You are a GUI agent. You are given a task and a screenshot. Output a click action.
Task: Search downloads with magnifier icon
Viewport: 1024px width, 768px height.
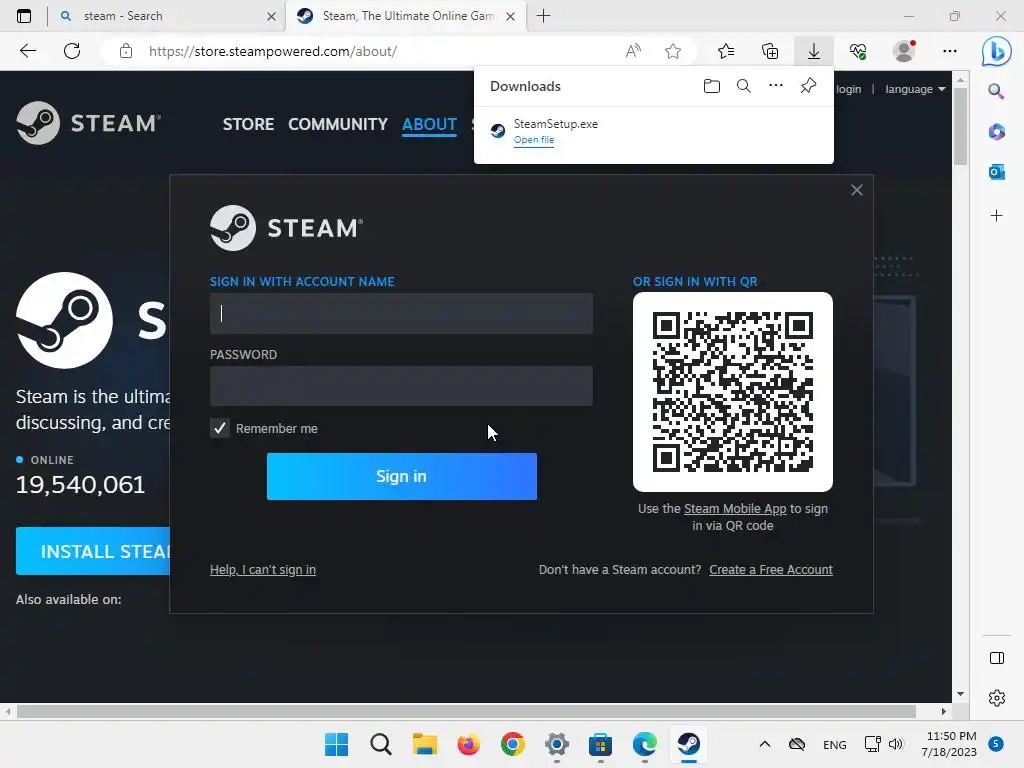point(743,86)
